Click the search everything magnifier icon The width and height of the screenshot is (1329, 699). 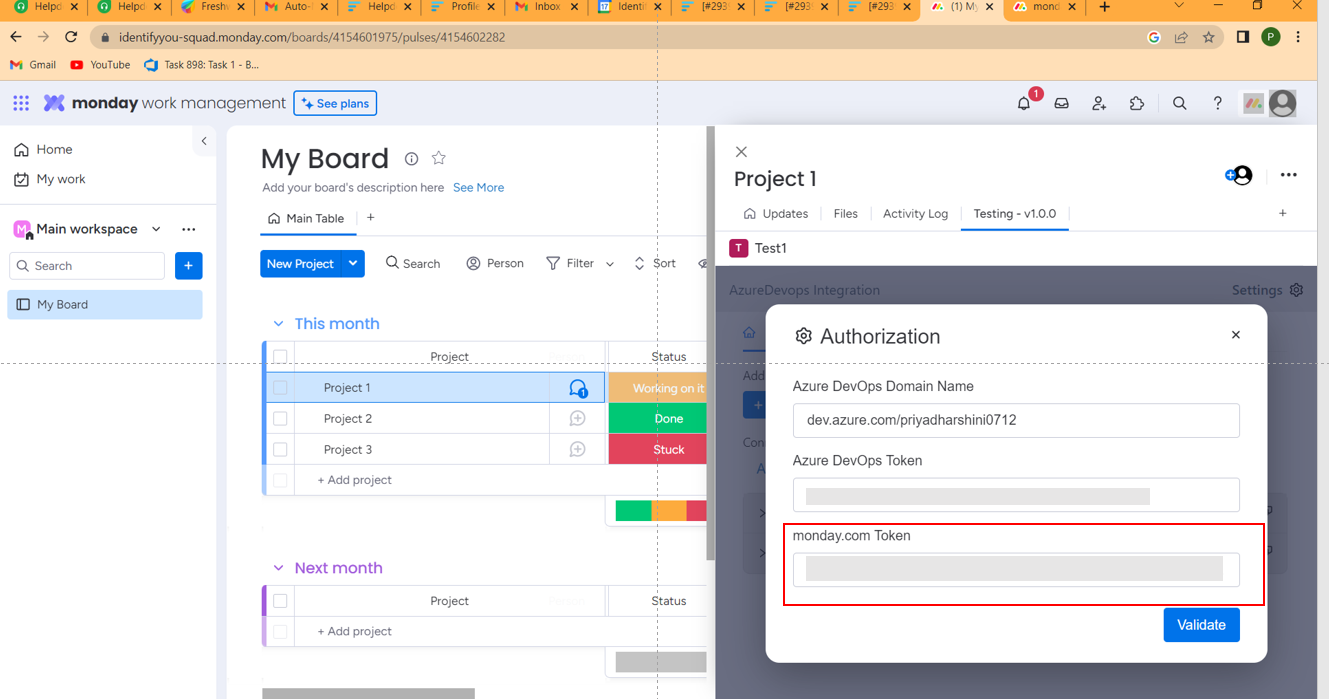[1180, 103]
